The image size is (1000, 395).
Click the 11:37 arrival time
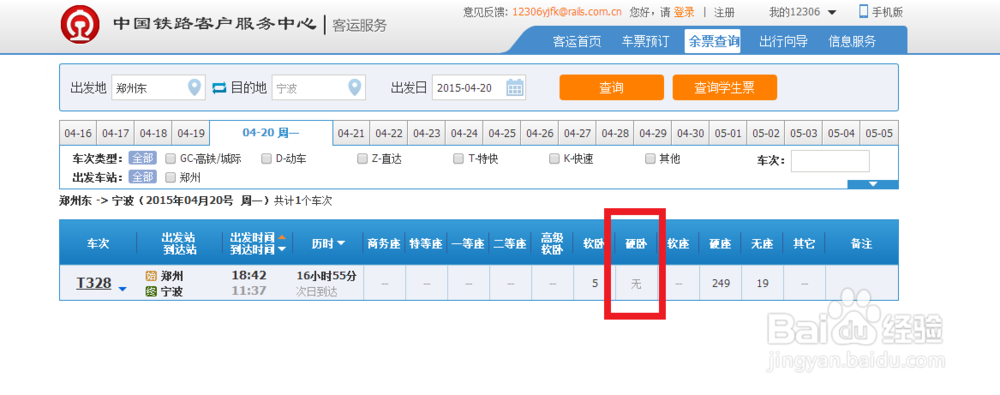[x=249, y=291]
